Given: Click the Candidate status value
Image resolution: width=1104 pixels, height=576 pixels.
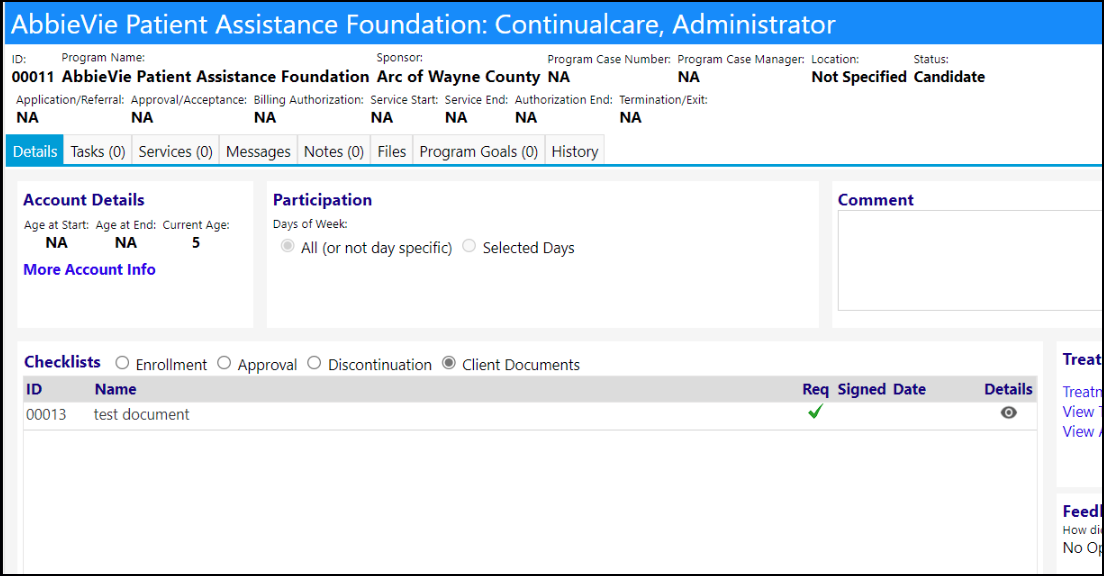Looking at the screenshot, I should click(x=949, y=77).
